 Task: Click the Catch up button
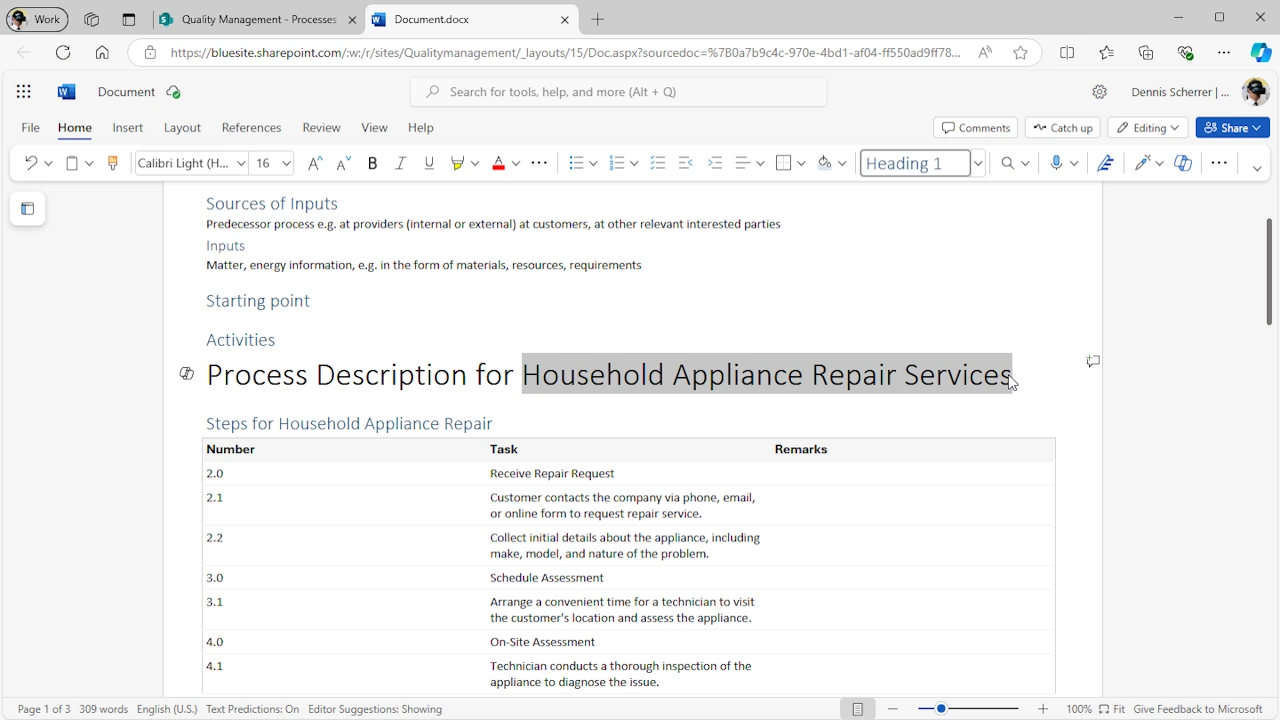(x=1063, y=128)
